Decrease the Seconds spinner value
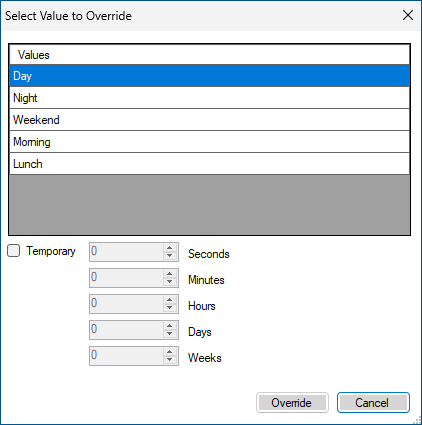Image resolution: width=422 pixels, height=425 pixels. click(170, 256)
